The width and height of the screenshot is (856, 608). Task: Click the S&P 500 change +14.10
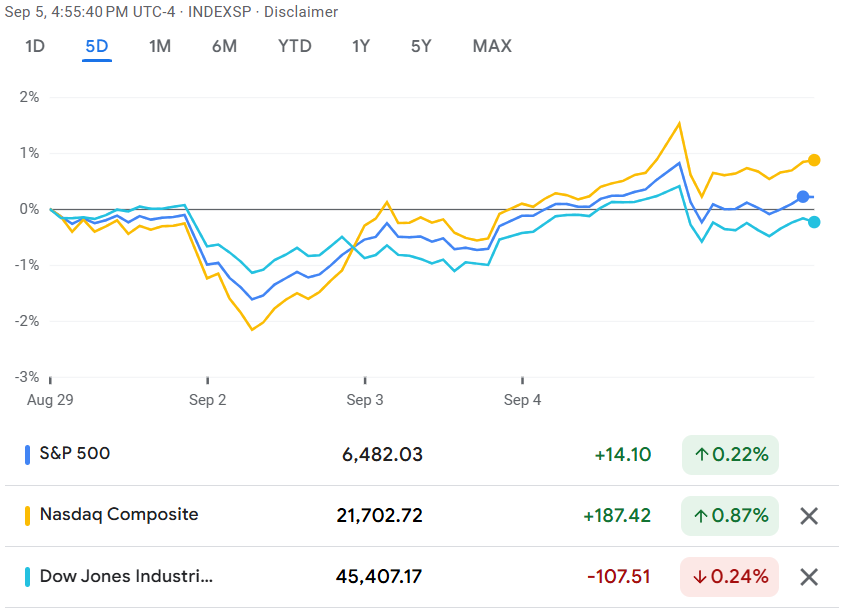(623, 455)
